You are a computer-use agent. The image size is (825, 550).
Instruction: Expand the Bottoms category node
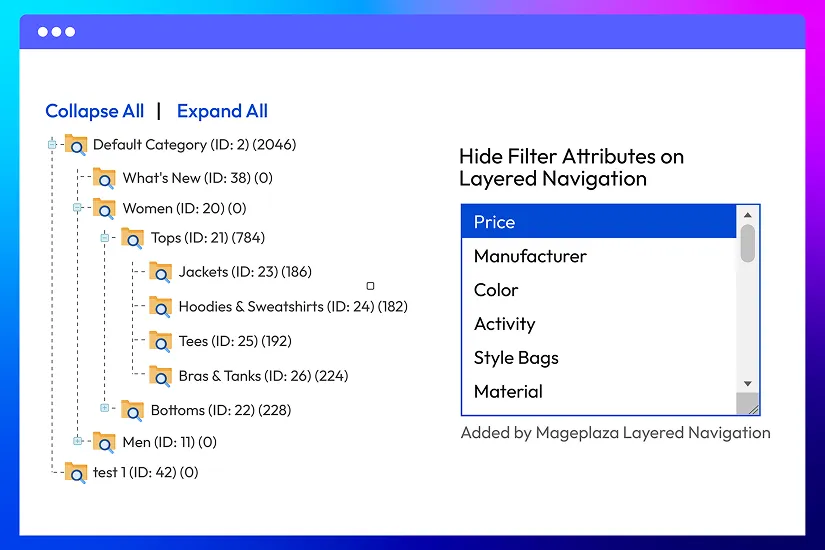104,408
